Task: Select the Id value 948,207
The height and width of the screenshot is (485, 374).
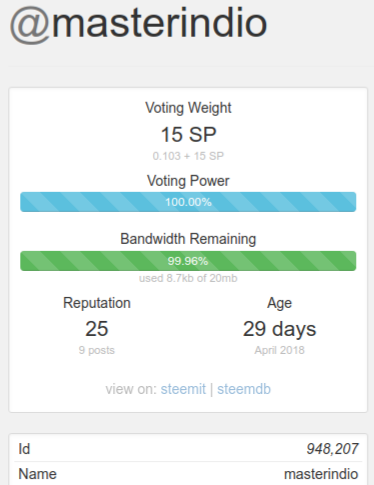Action: 332,449
